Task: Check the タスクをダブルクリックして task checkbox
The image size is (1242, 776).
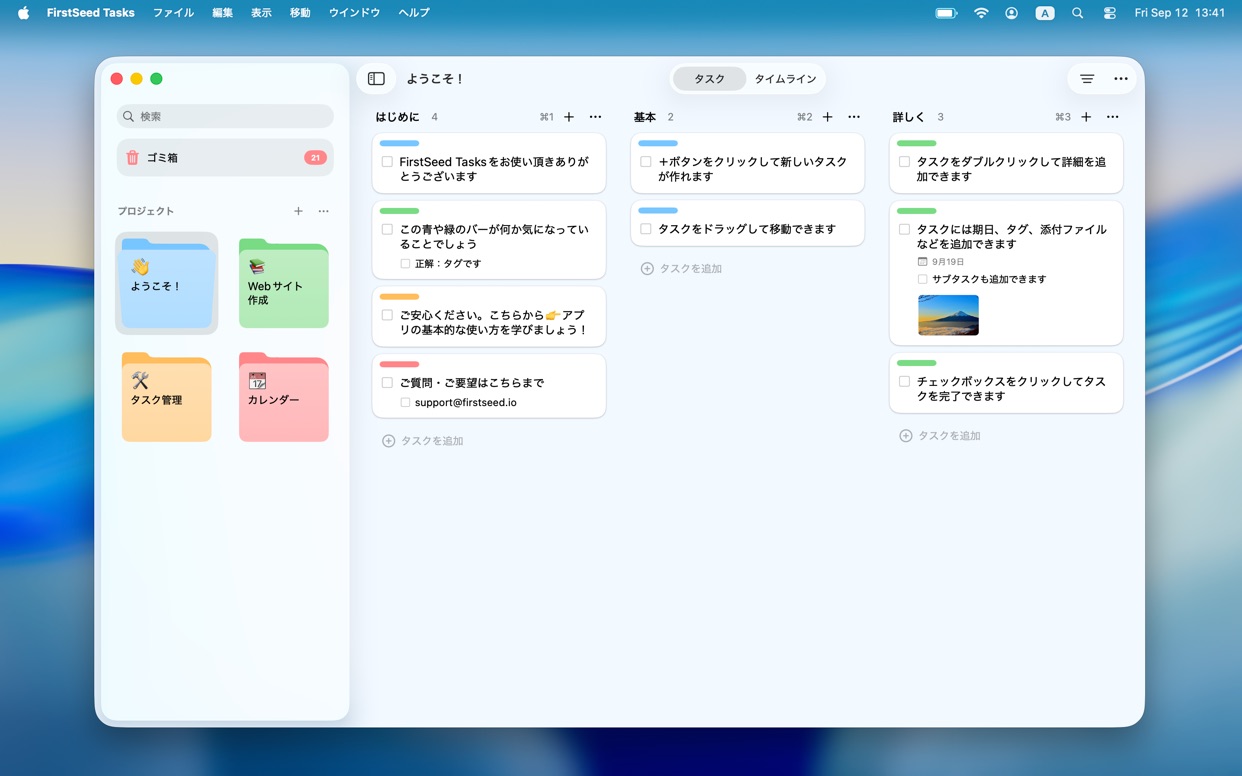Action: coord(904,162)
